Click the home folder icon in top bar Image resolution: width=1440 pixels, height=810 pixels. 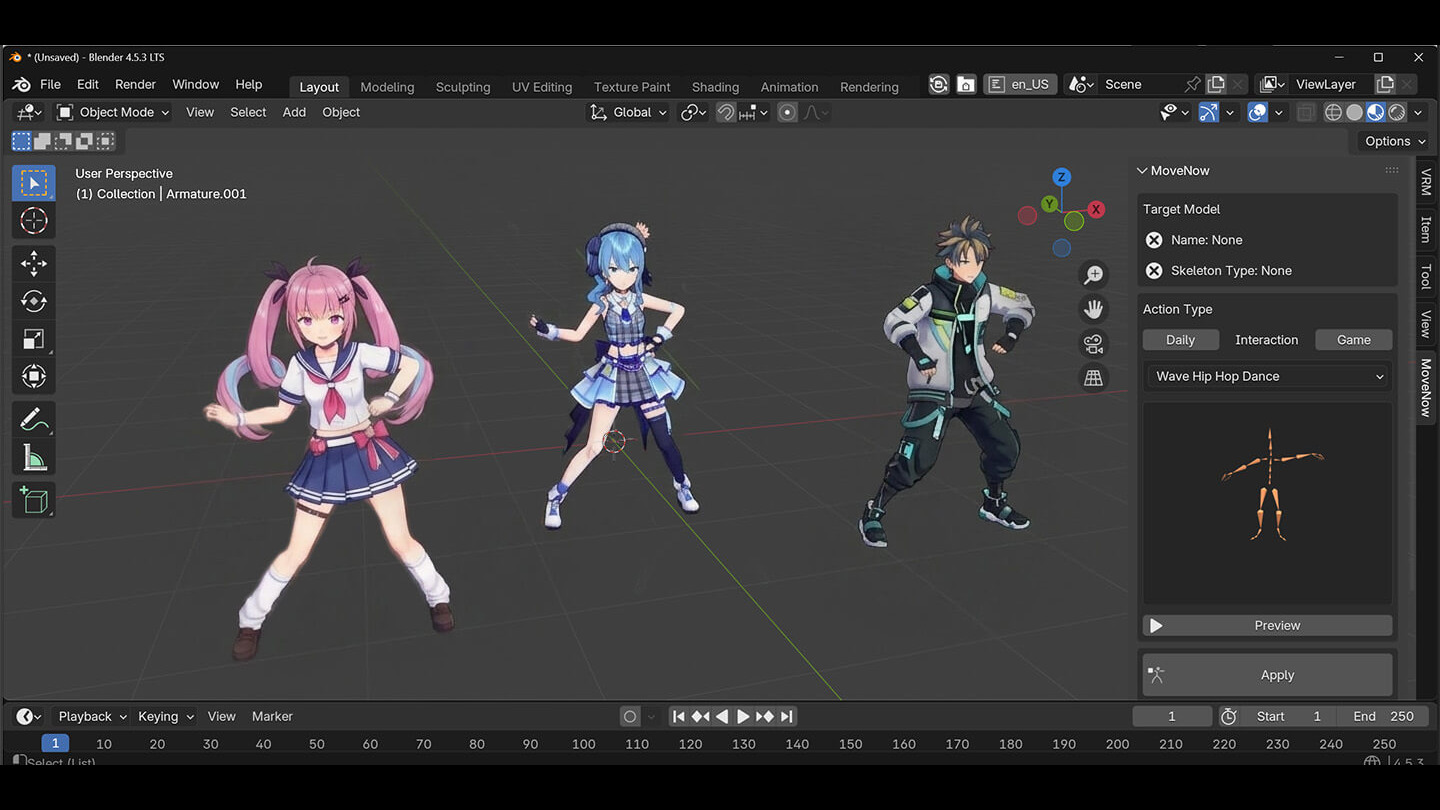(966, 84)
